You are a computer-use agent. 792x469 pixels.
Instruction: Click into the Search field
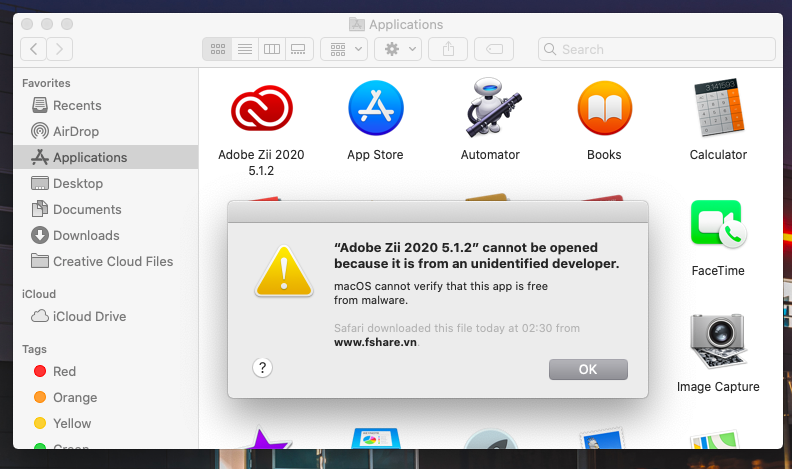(657, 49)
